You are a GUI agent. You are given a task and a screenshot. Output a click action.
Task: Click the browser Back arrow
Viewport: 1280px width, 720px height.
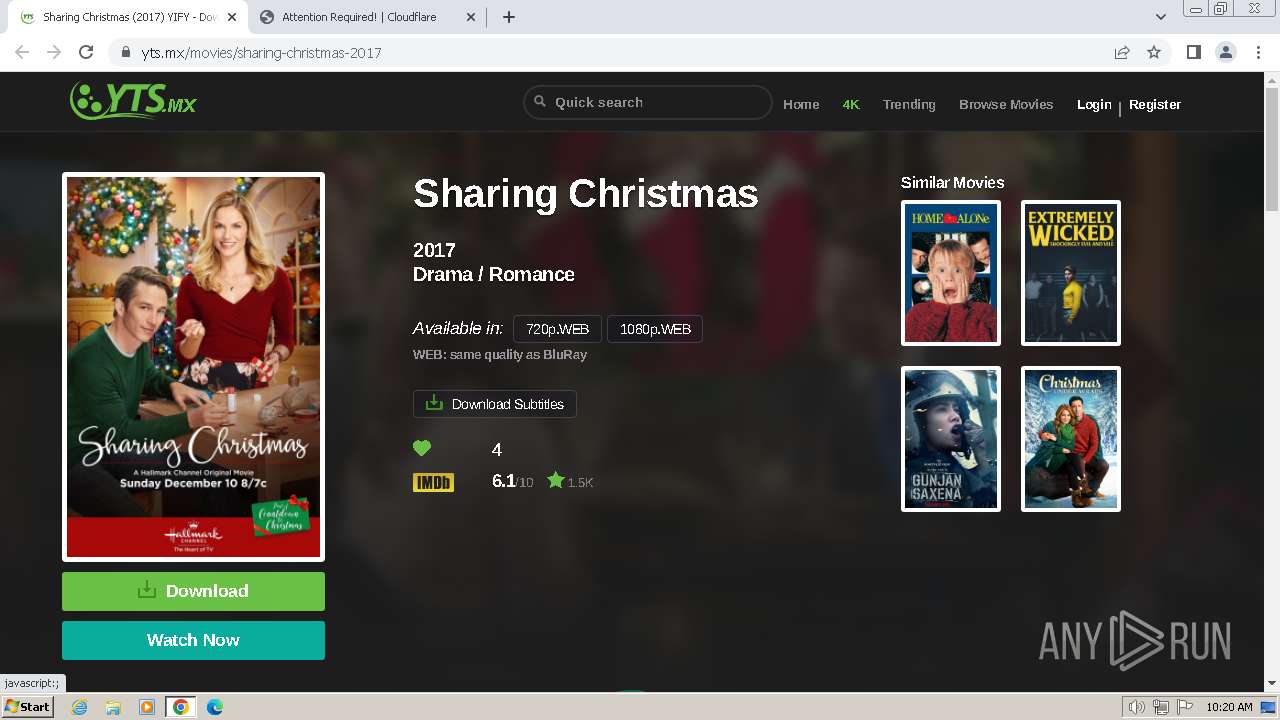point(22,52)
